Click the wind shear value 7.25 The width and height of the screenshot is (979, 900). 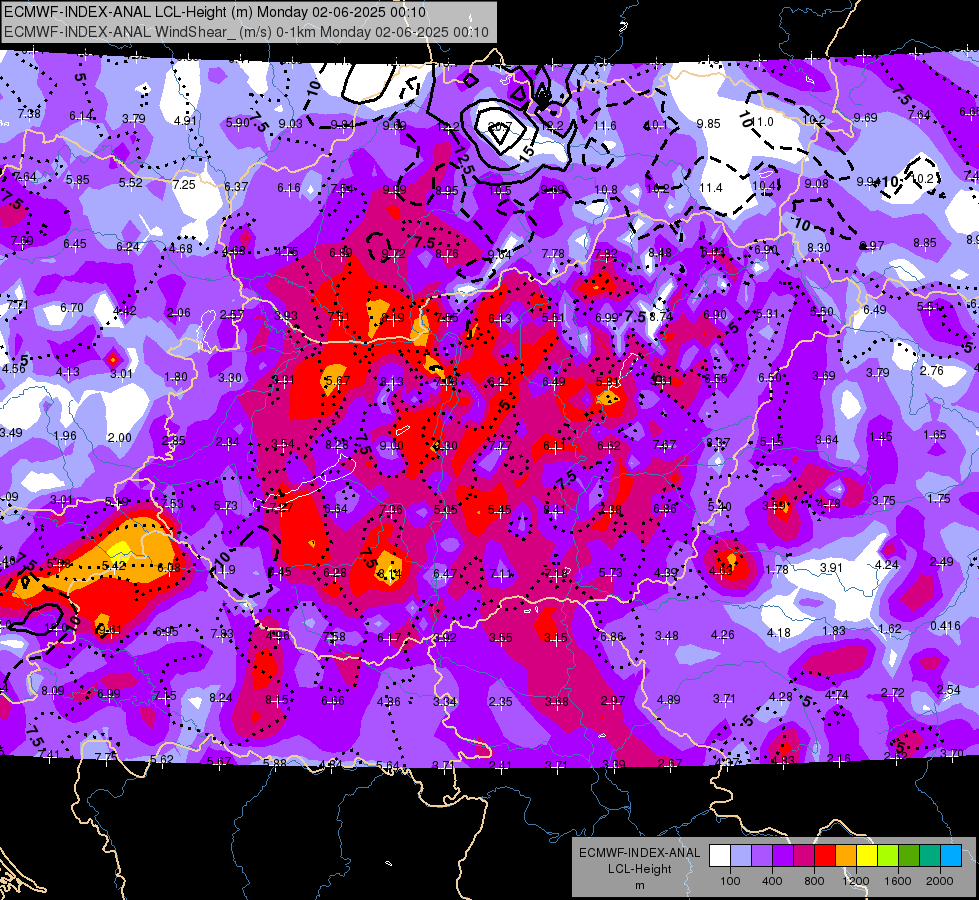(x=184, y=185)
